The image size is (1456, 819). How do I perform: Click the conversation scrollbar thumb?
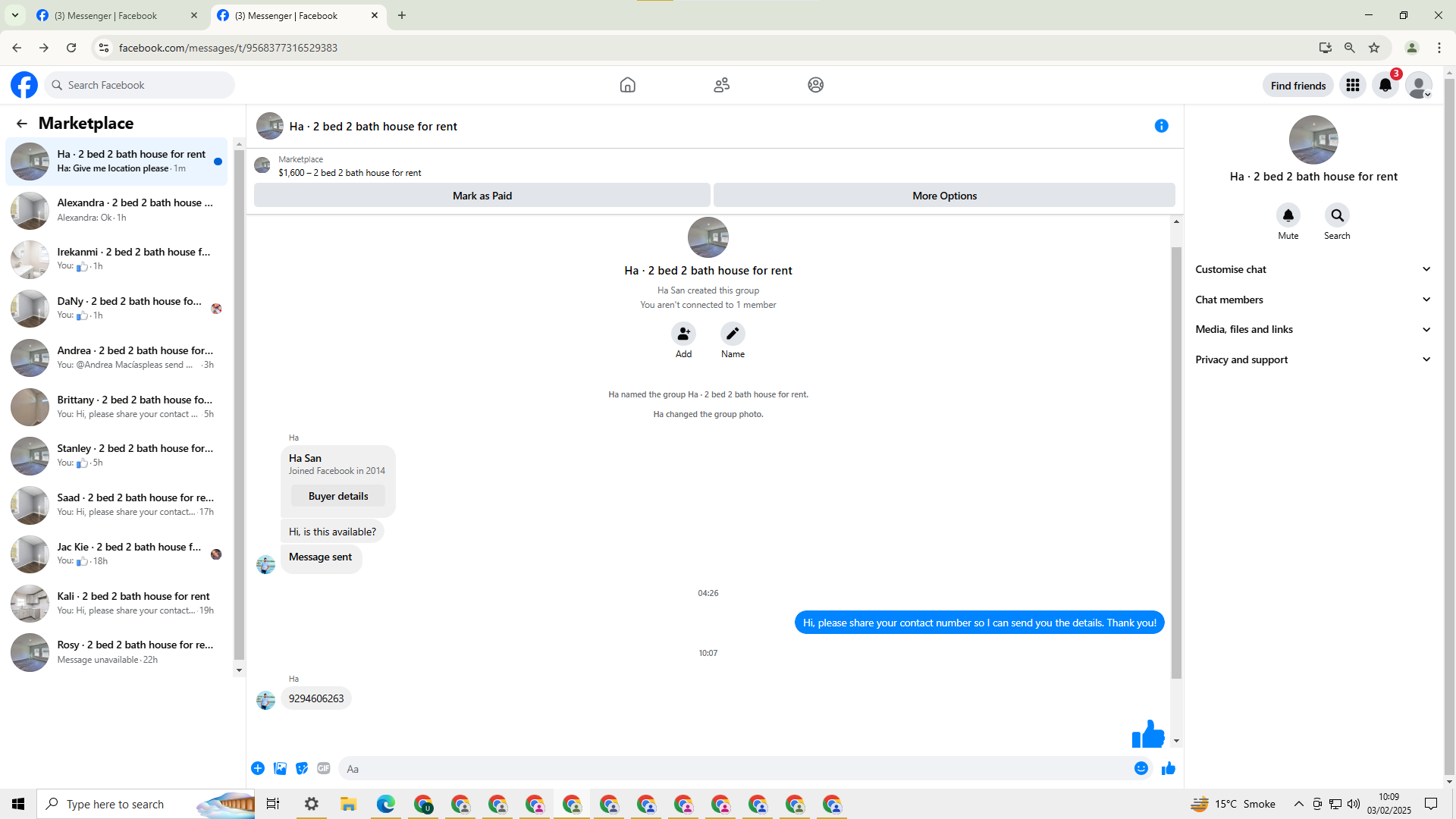(1176, 463)
